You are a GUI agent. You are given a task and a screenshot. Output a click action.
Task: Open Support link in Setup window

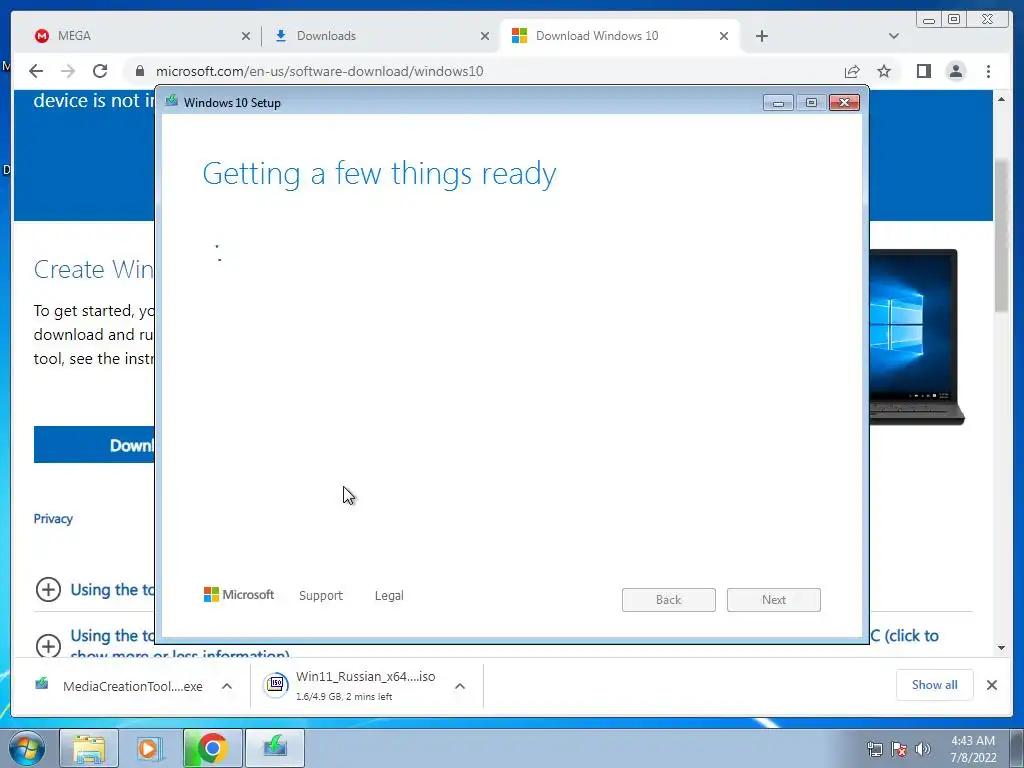pyautogui.click(x=321, y=595)
